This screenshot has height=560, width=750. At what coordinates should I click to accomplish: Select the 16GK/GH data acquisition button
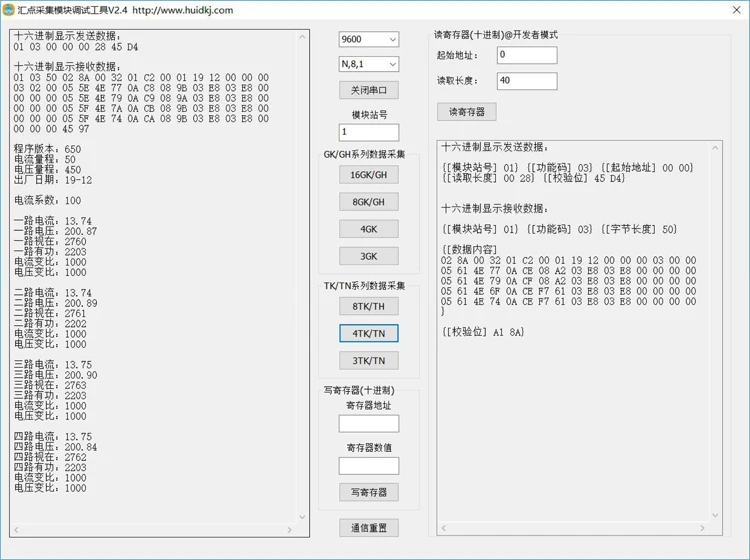(369, 175)
